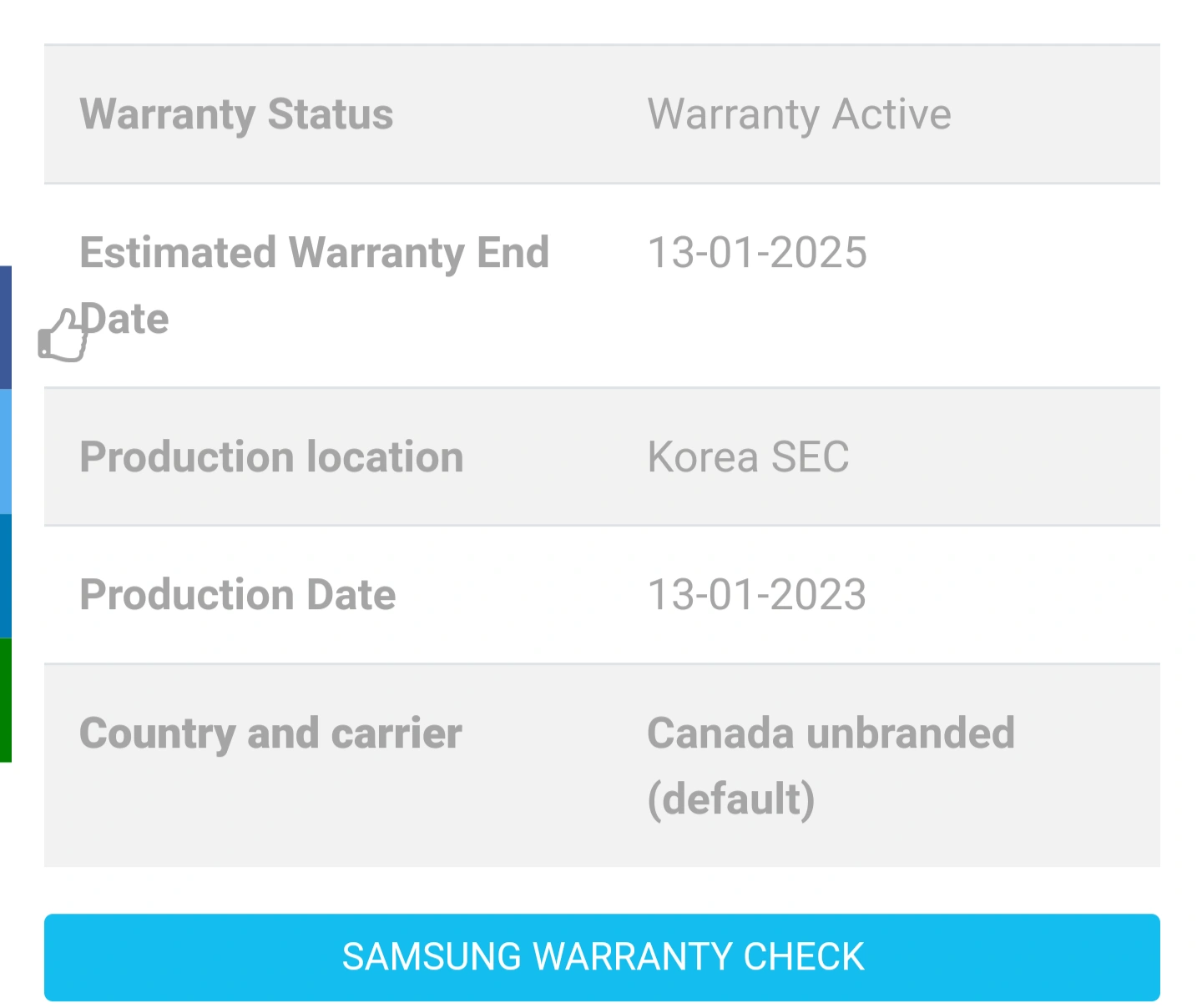The width and height of the screenshot is (1202, 1008).
Task: Click the medium blue share strip
Action: coord(5,576)
